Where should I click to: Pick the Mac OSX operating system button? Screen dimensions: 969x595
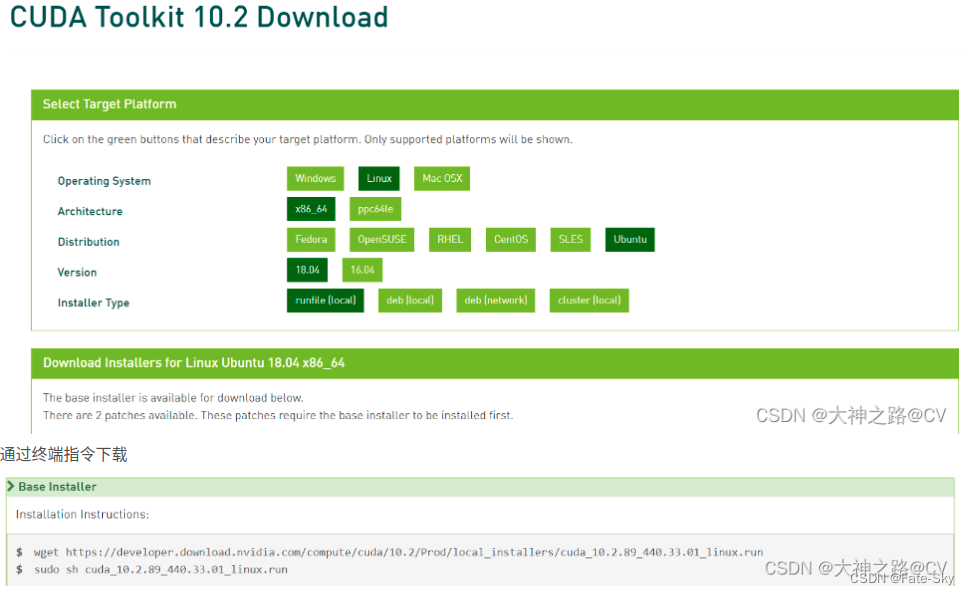(x=442, y=179)
